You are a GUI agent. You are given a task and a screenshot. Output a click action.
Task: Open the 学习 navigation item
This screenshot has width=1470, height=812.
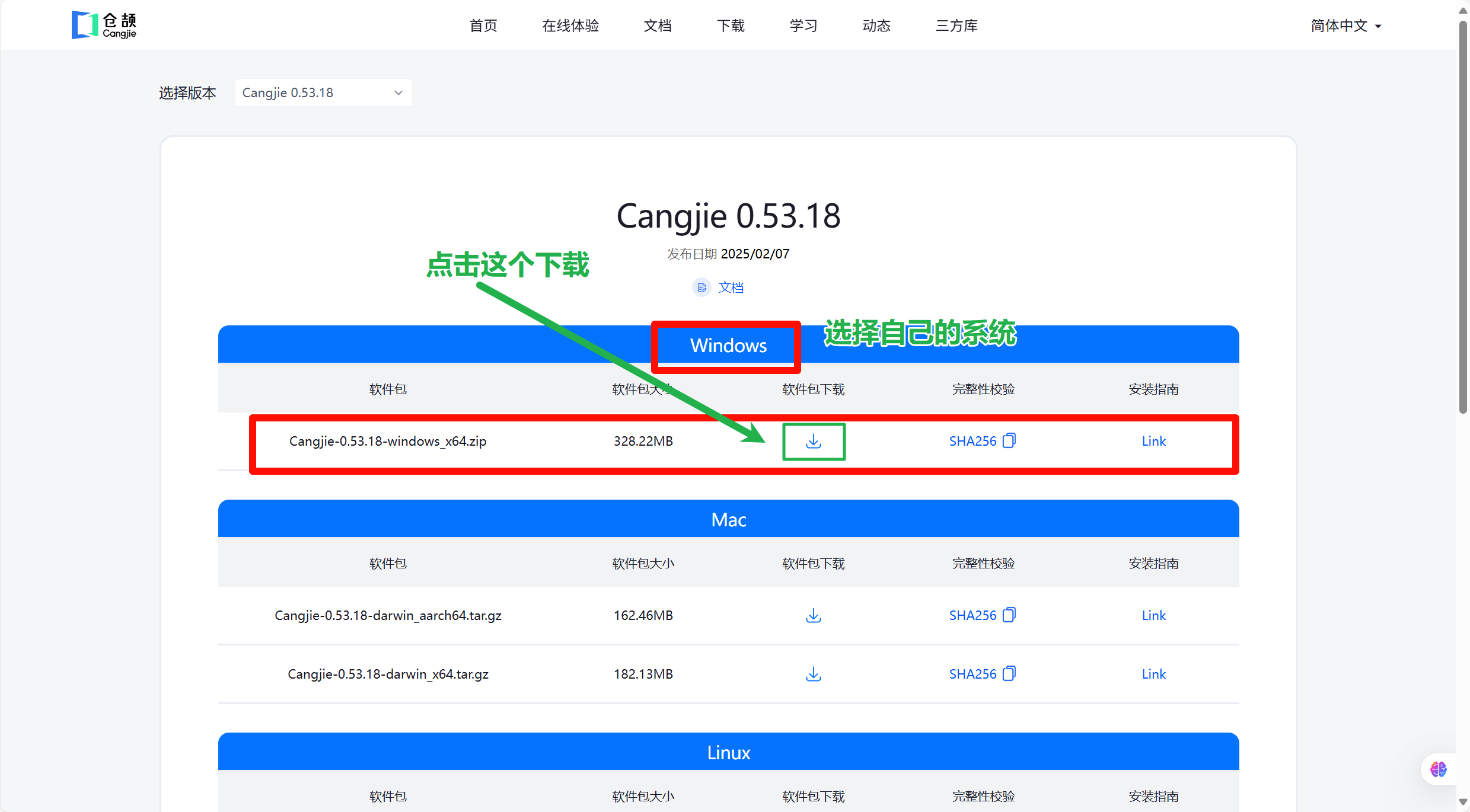tap(803, 26)
